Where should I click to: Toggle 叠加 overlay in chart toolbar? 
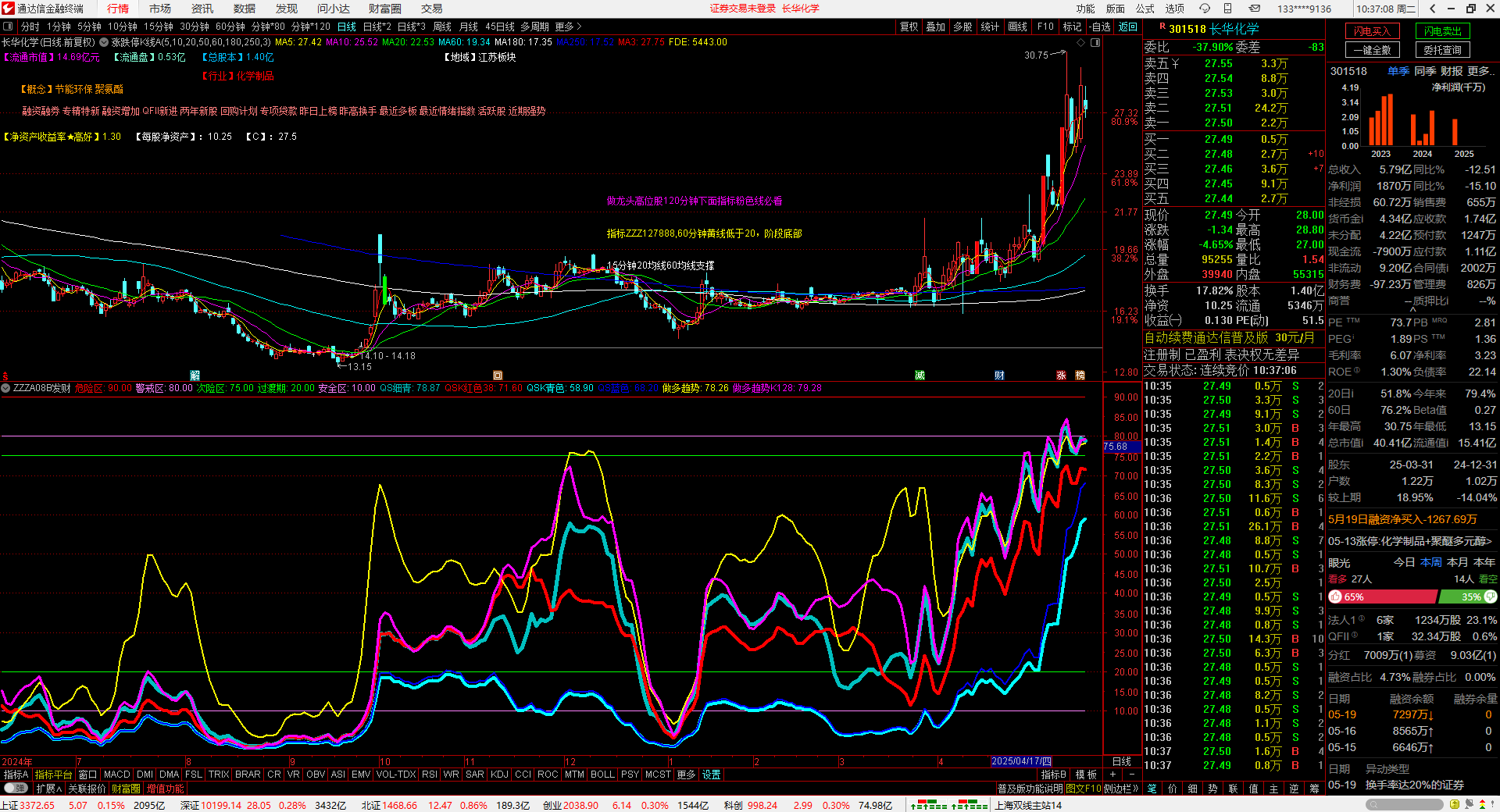point(936,27)
